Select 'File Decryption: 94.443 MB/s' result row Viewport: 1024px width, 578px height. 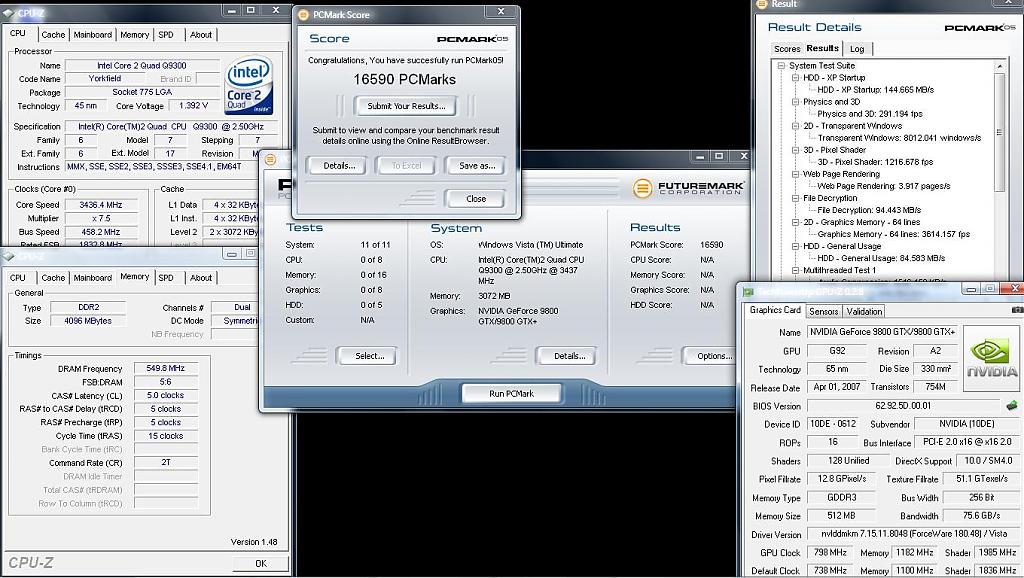click(x=869, y=210)
